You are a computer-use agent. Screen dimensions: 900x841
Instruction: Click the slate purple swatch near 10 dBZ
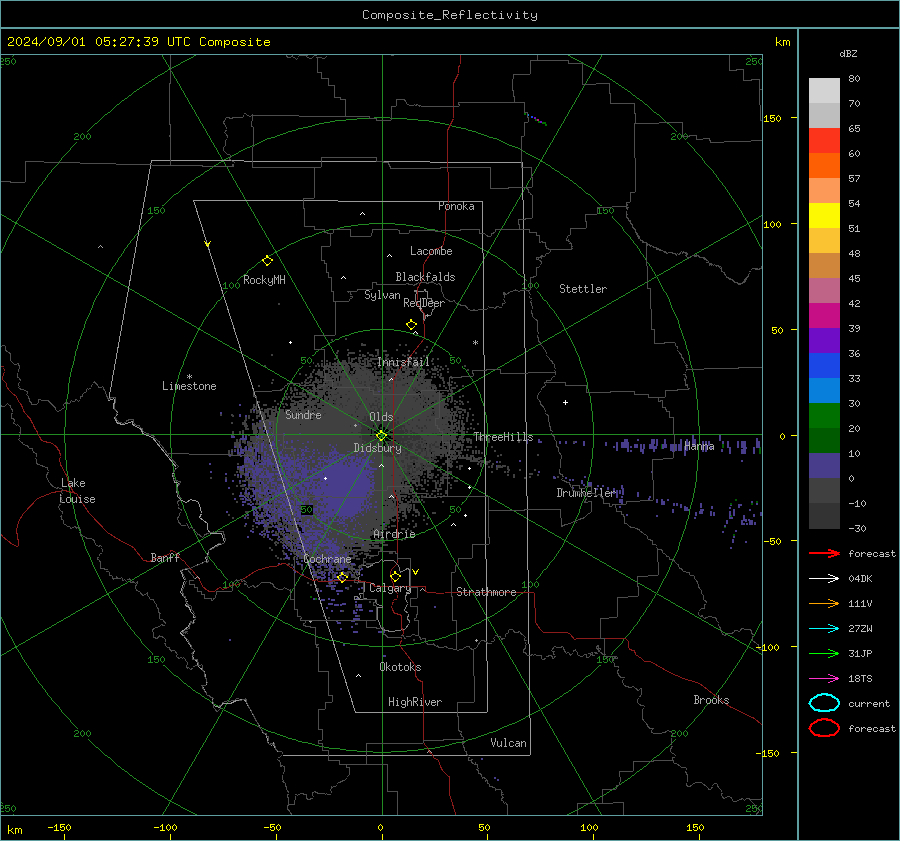[x=824, y=466]
